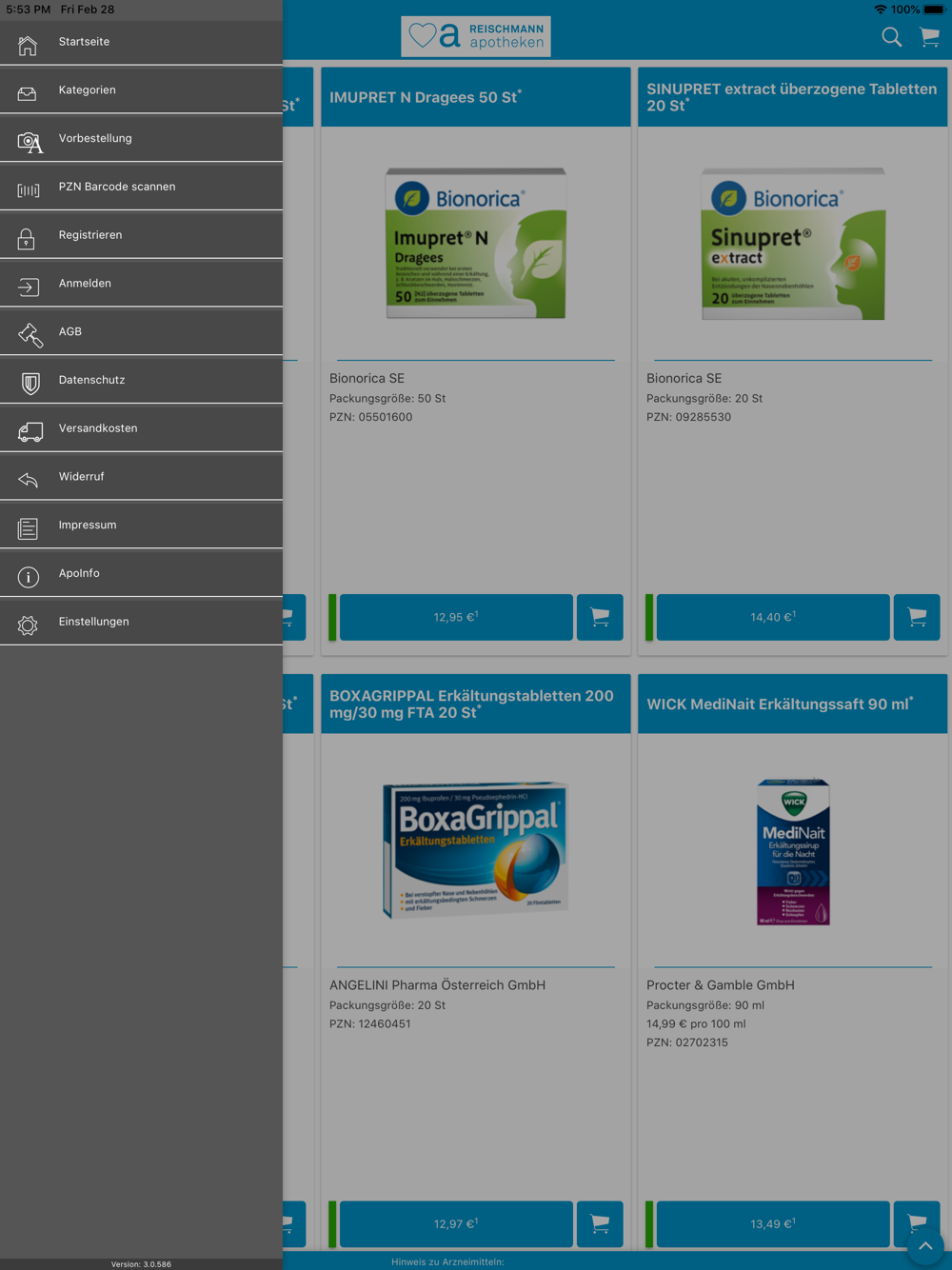Tap the PZN barcode scan icon
Image resolution: width=952 pixels, height=1270 pixels.
click(29, 190)
